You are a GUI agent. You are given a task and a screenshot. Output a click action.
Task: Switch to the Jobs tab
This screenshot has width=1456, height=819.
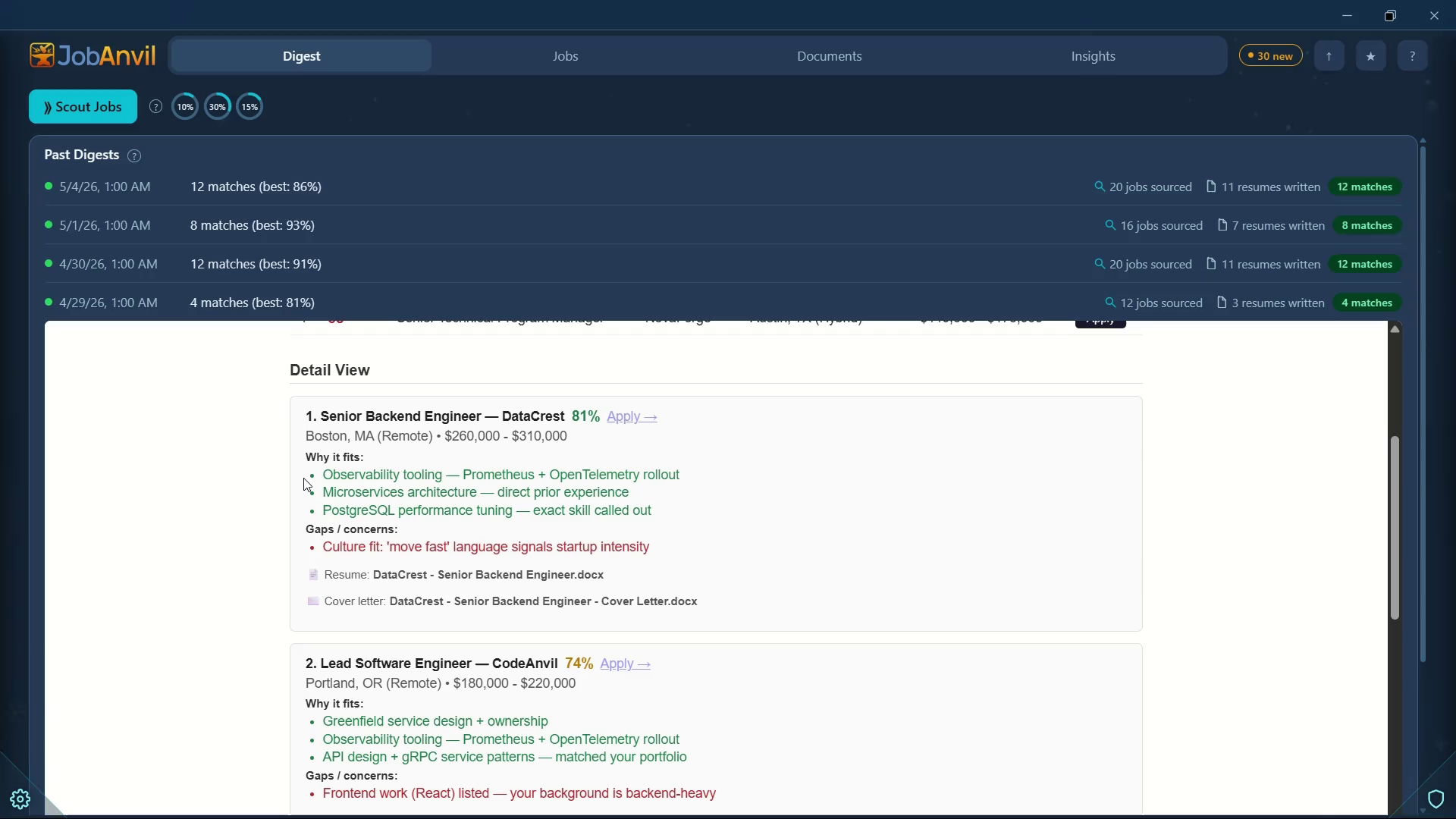click(x=565, y=56)
